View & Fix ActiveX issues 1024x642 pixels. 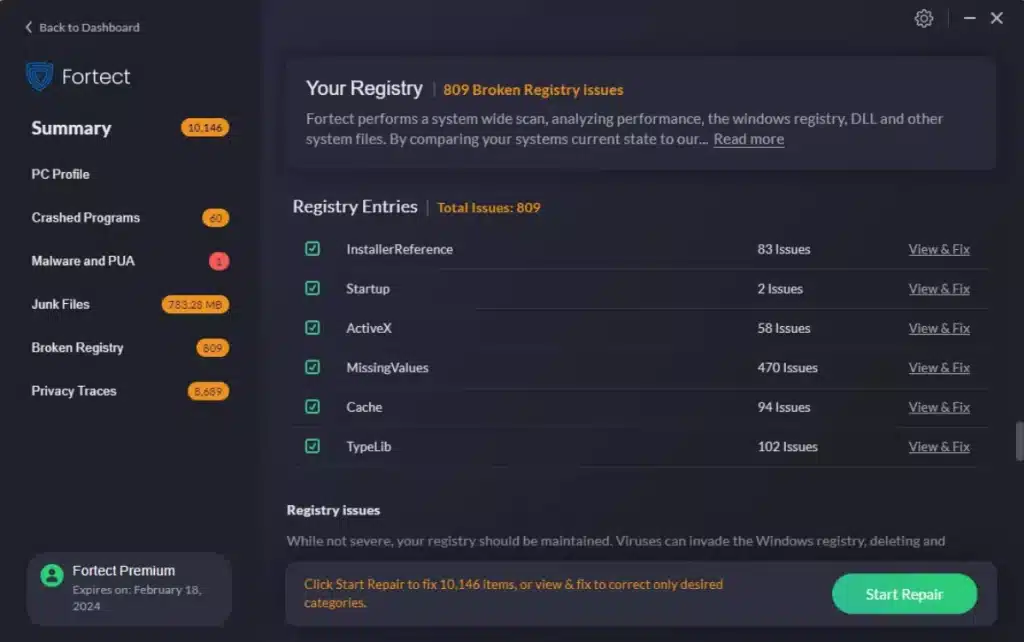(x=938, y=329)
